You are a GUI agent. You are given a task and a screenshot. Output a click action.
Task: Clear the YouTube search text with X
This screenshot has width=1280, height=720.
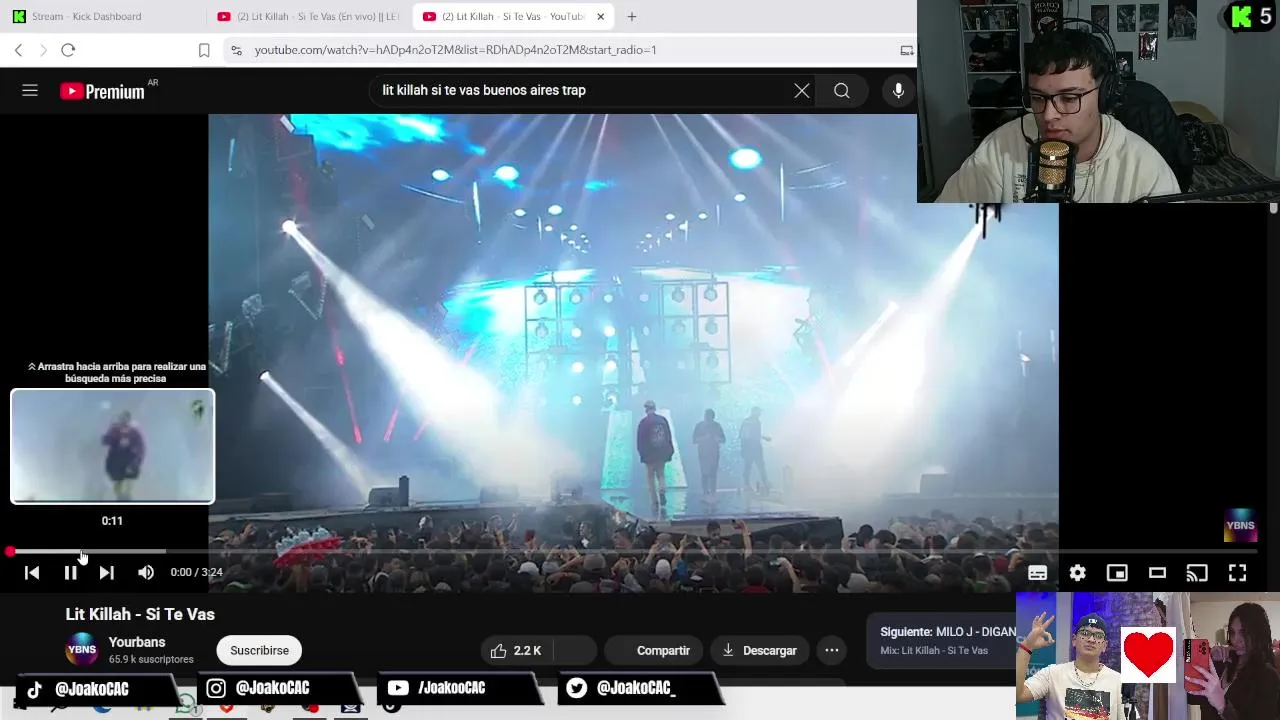[x=802, y=90]
